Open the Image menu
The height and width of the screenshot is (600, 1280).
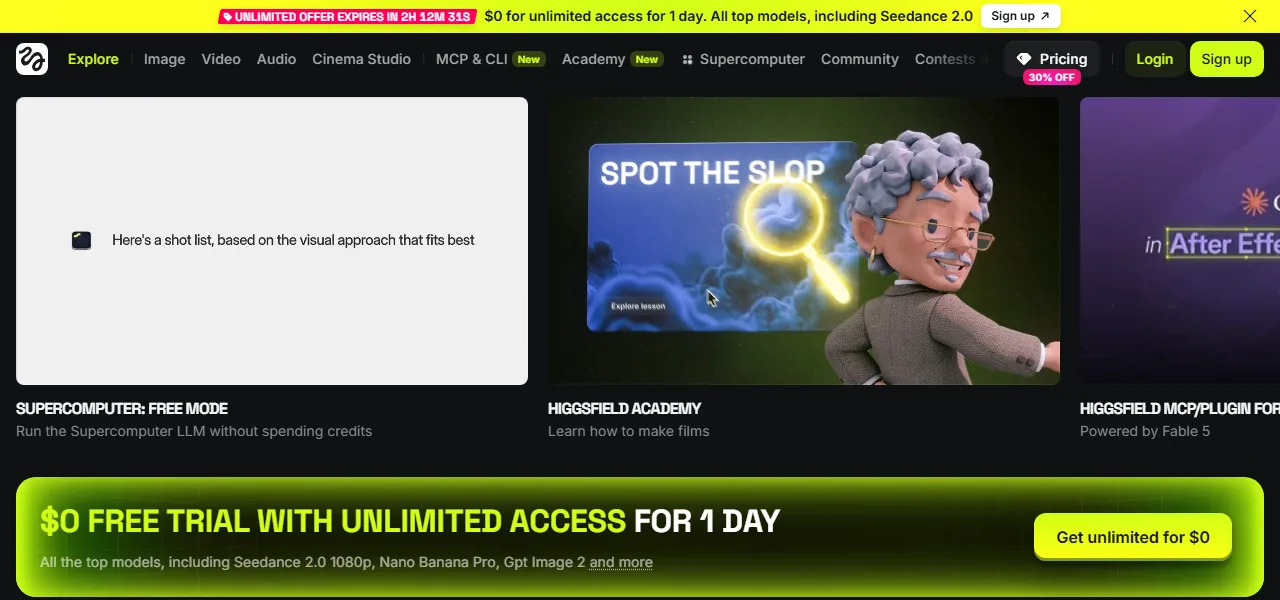pos(164,59)
